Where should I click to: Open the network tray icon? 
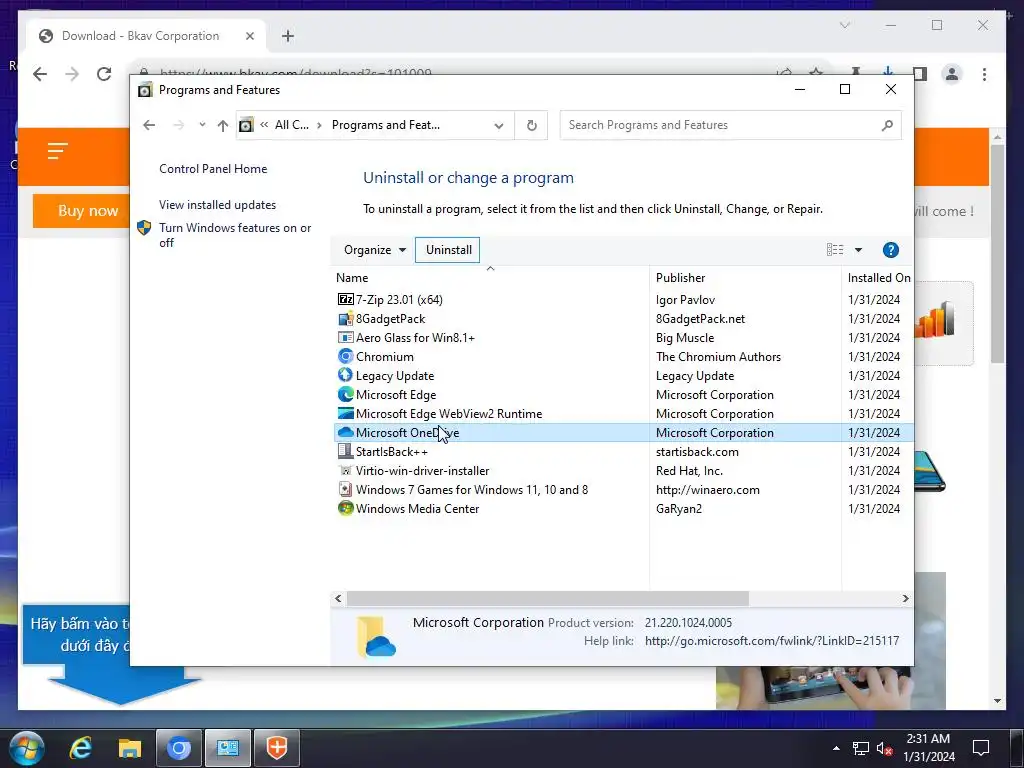coord(861,748)
